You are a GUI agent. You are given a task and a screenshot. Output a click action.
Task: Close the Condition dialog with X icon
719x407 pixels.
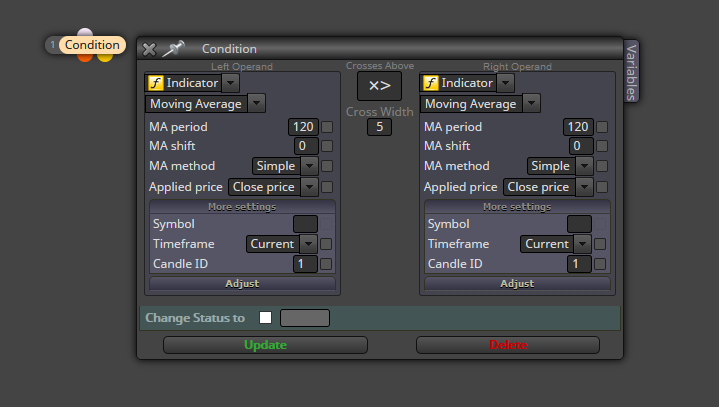pos(149,49)
